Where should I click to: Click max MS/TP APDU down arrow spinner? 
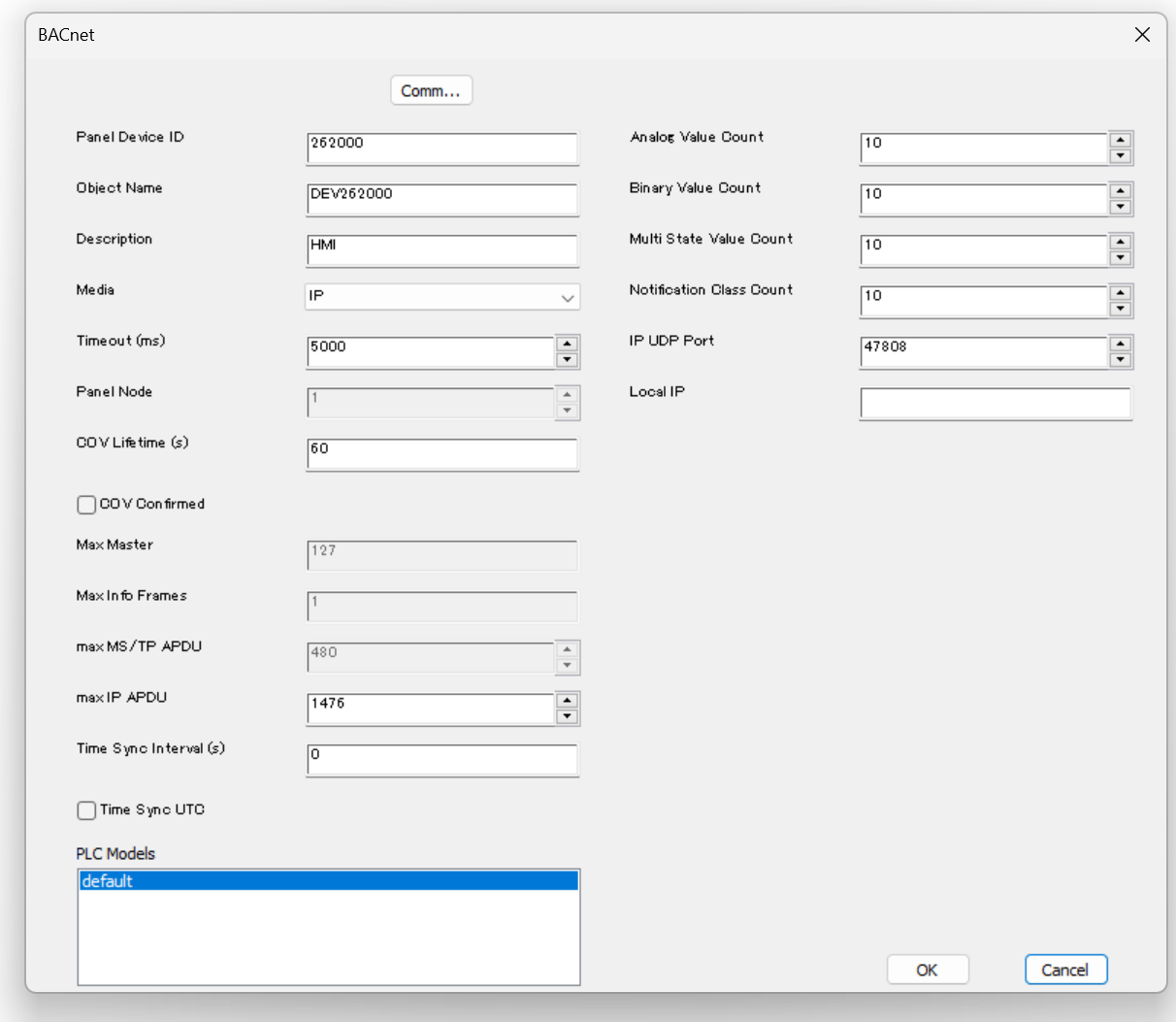click(568, 666)
